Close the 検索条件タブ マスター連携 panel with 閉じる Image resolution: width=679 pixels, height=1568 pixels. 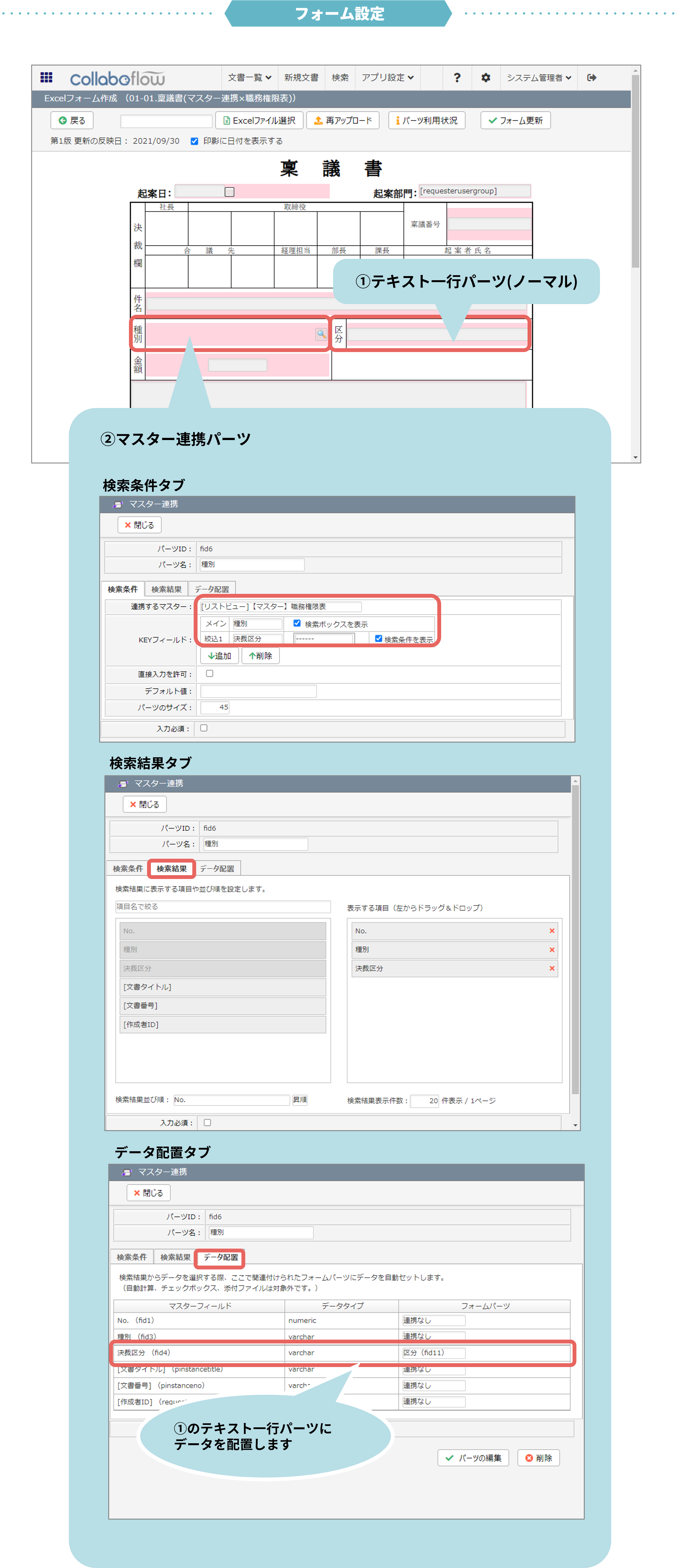pyautogui.click(x=139, y=525)
